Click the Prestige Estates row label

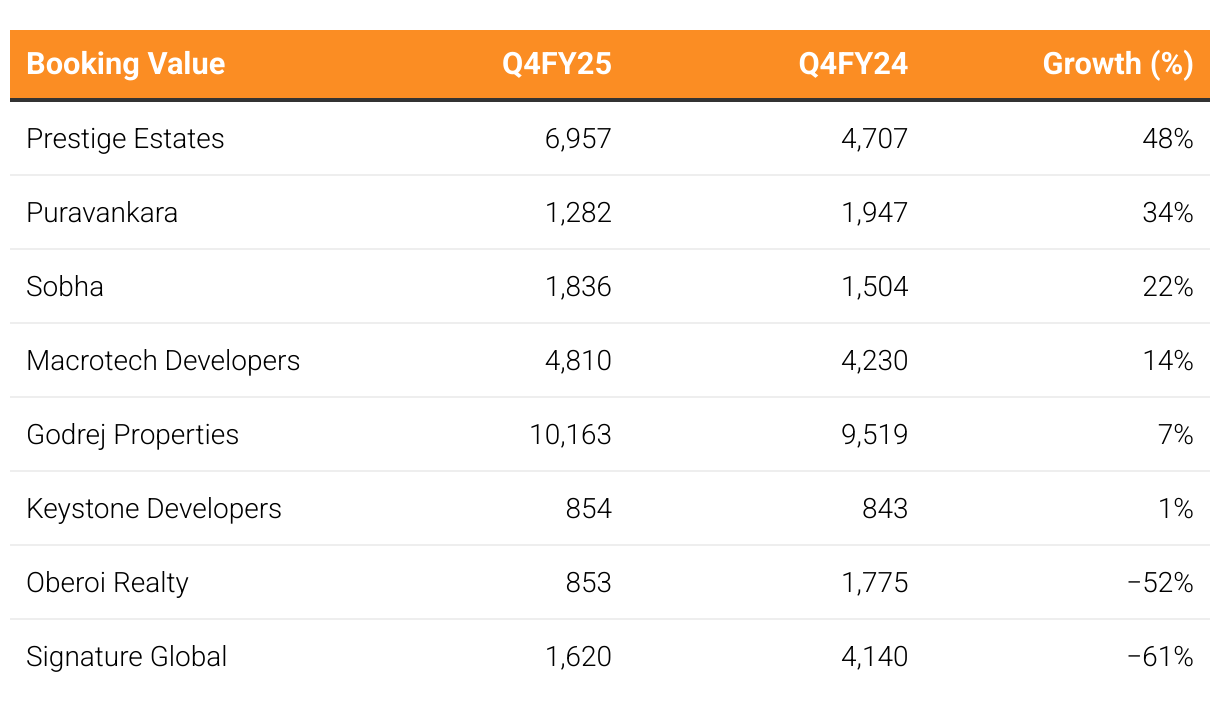pos(126,138)
